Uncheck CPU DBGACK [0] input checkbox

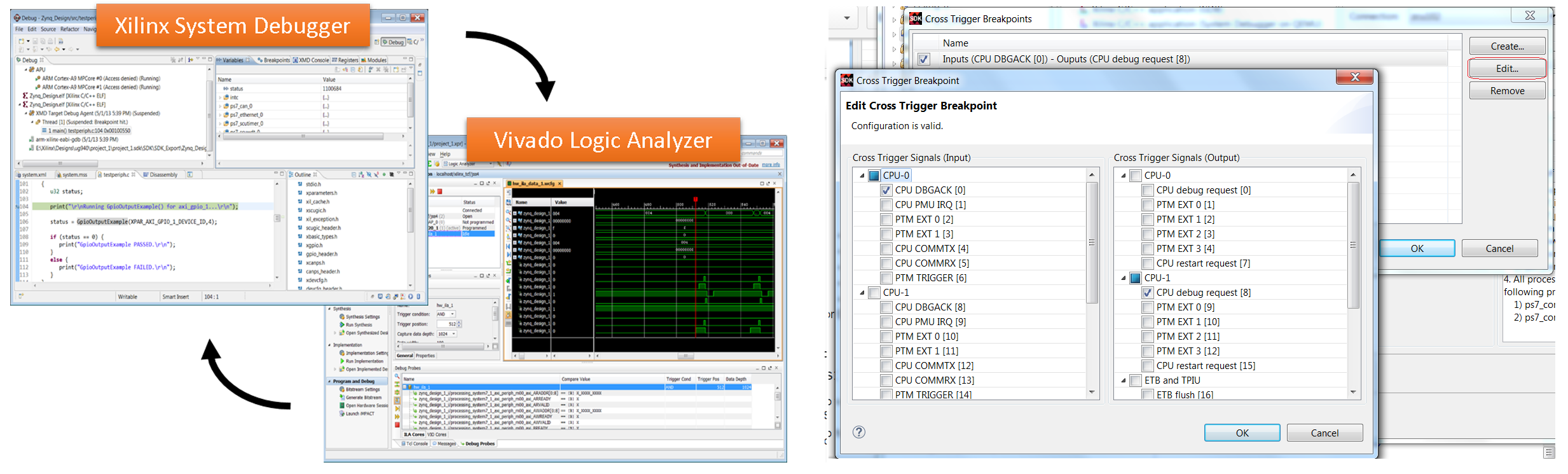click(886, 190)
